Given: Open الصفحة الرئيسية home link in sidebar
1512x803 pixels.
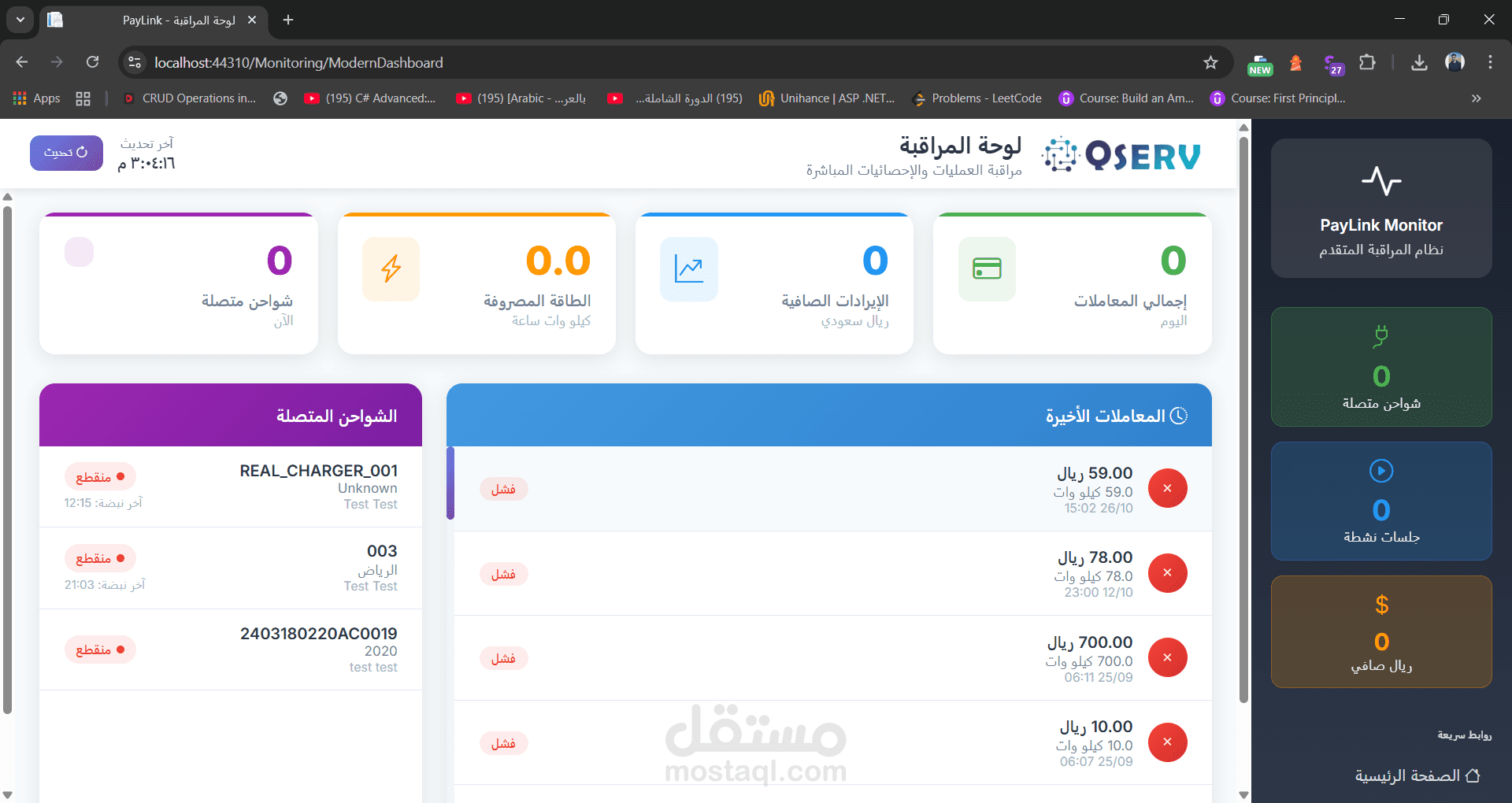Looking at the screenshot, I should click(1417, 775).
